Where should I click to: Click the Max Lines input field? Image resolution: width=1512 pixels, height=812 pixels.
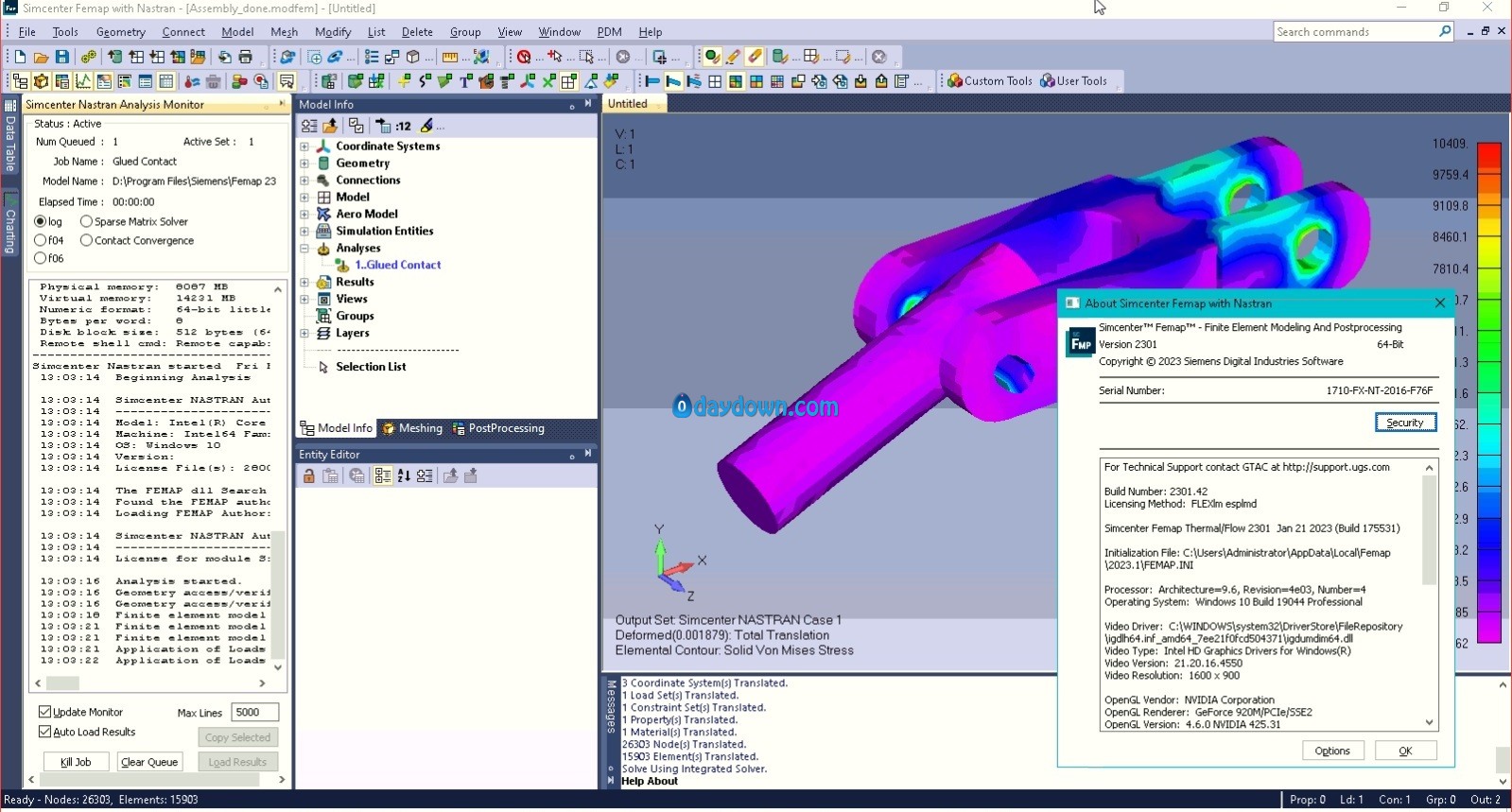(254, 712)
